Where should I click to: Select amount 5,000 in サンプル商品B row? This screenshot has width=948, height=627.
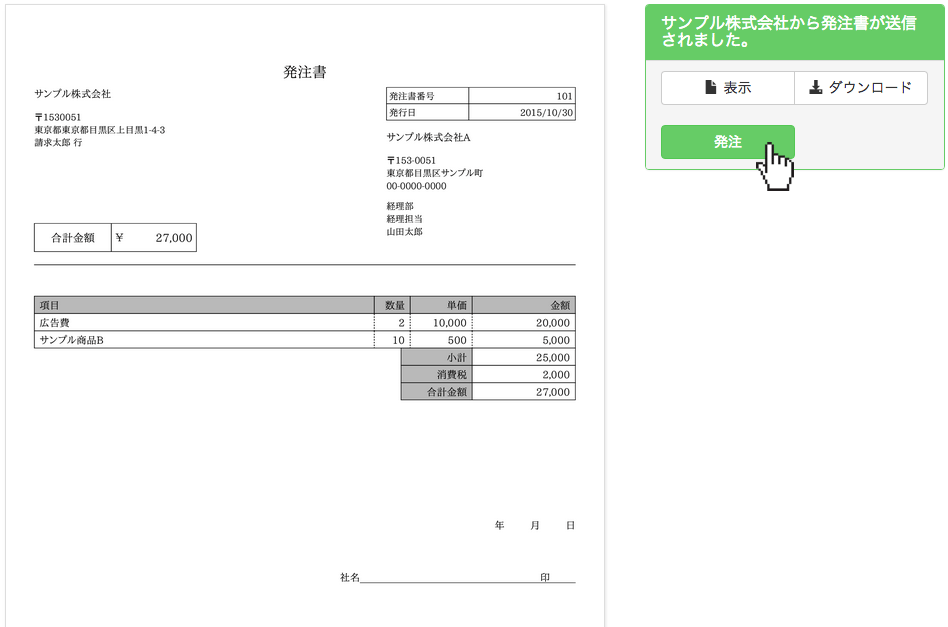(x=556, y=340)
